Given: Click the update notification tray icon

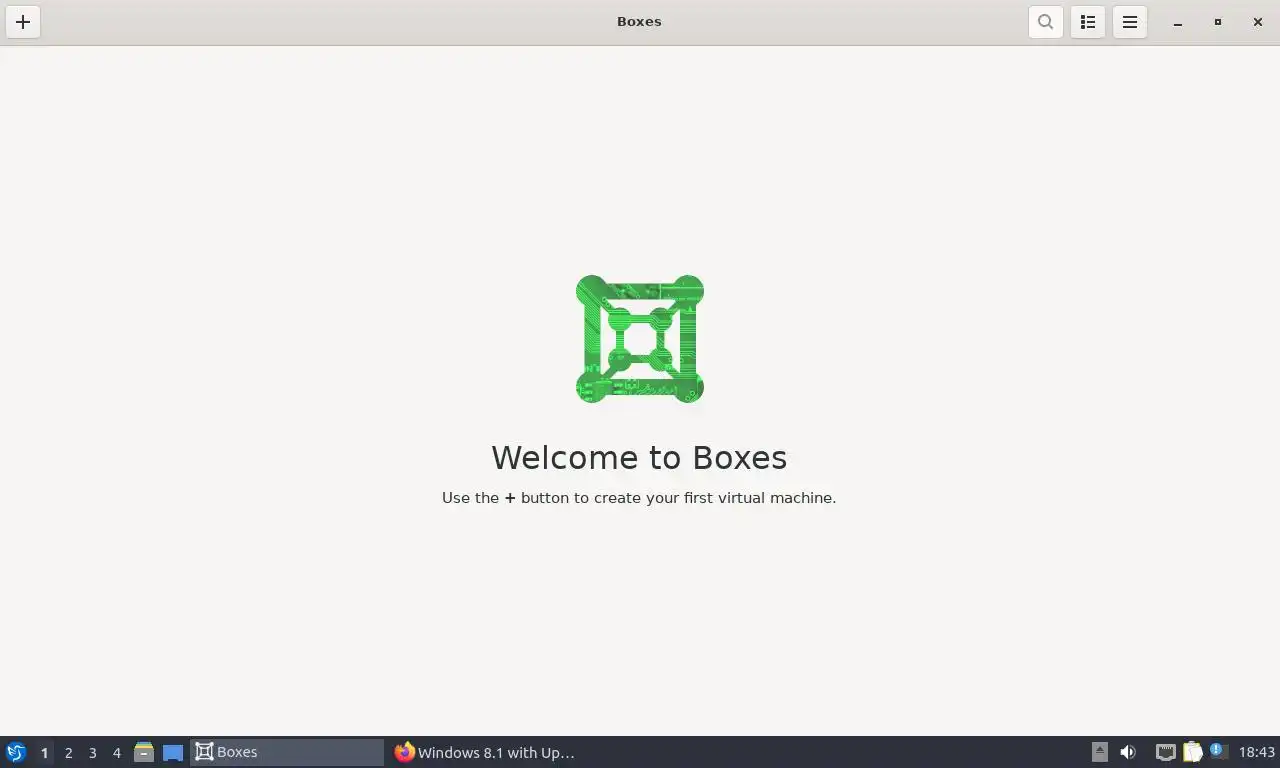Looking at the screenshot, I should (x=1218, y=750).
